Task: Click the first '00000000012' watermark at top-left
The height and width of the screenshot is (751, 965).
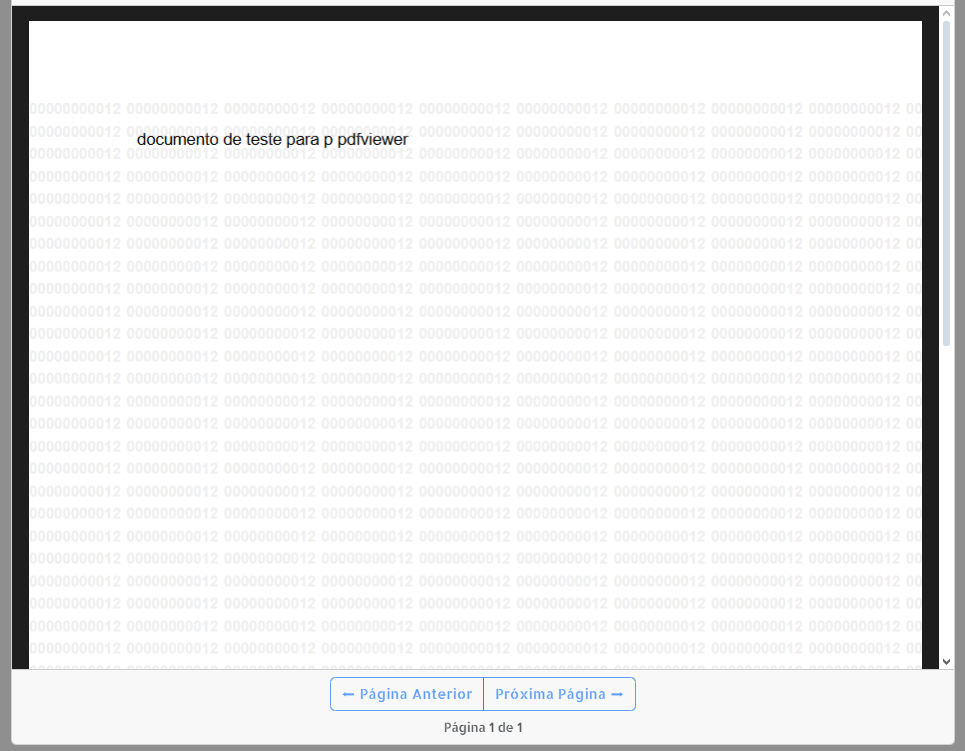Action: (75, 108)
